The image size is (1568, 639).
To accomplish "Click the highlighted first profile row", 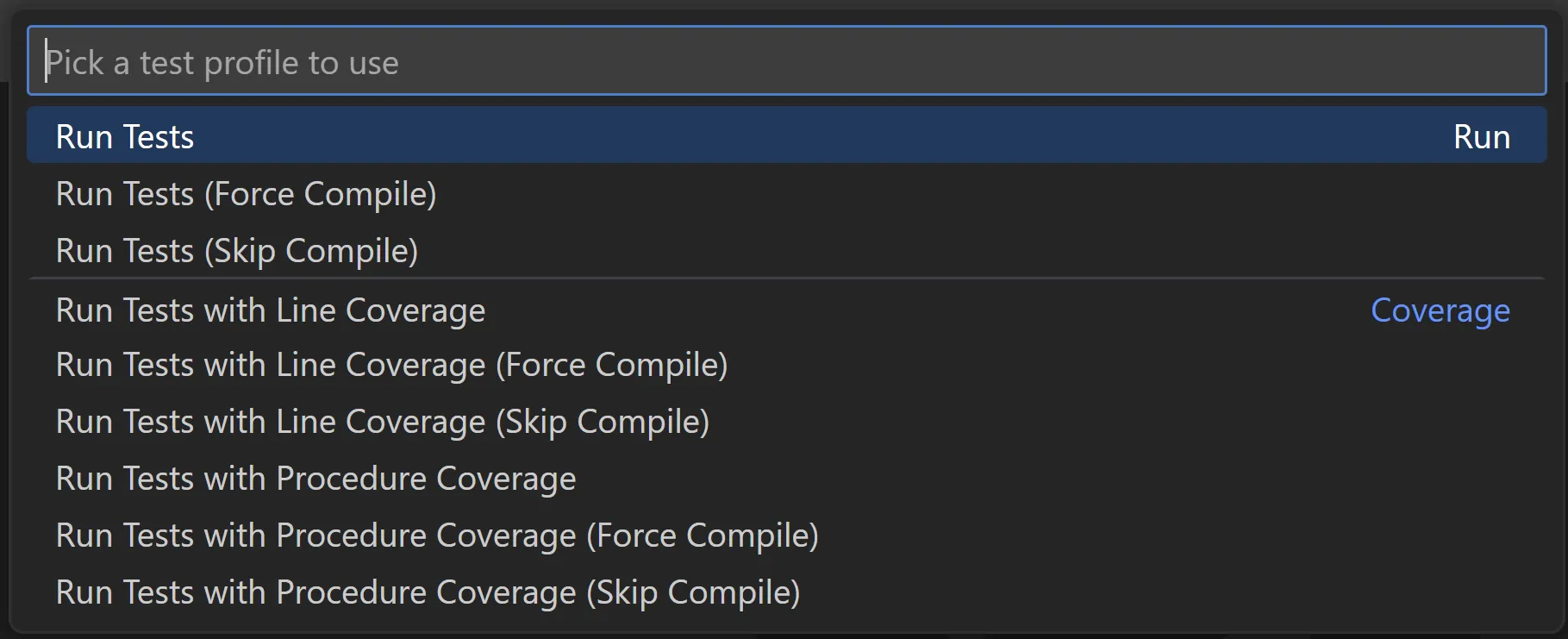I will (784, 136).
